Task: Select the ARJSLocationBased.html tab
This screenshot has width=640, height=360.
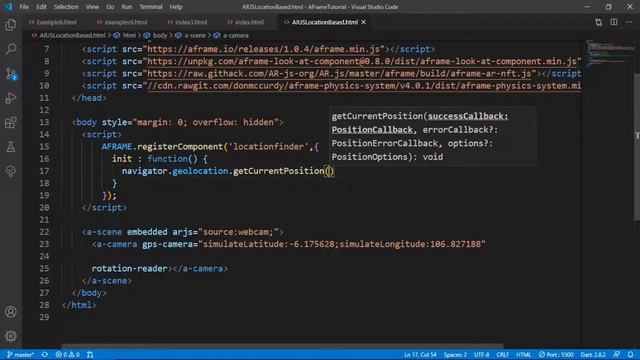Action: point(324,22)
